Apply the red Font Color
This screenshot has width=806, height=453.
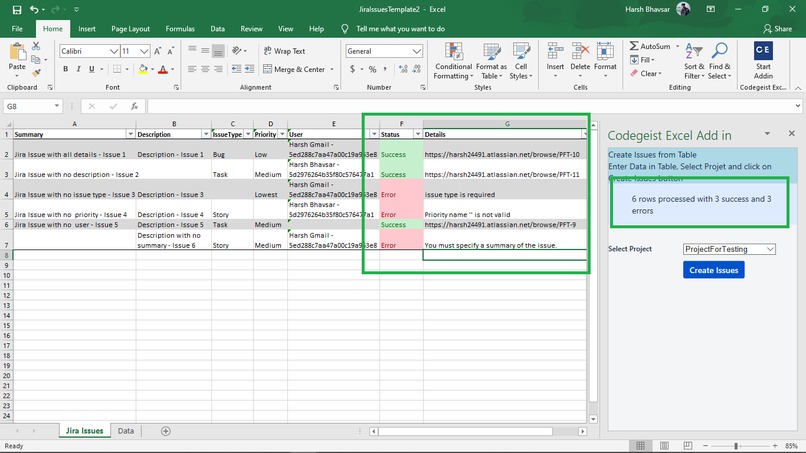(x=163, y=69)
